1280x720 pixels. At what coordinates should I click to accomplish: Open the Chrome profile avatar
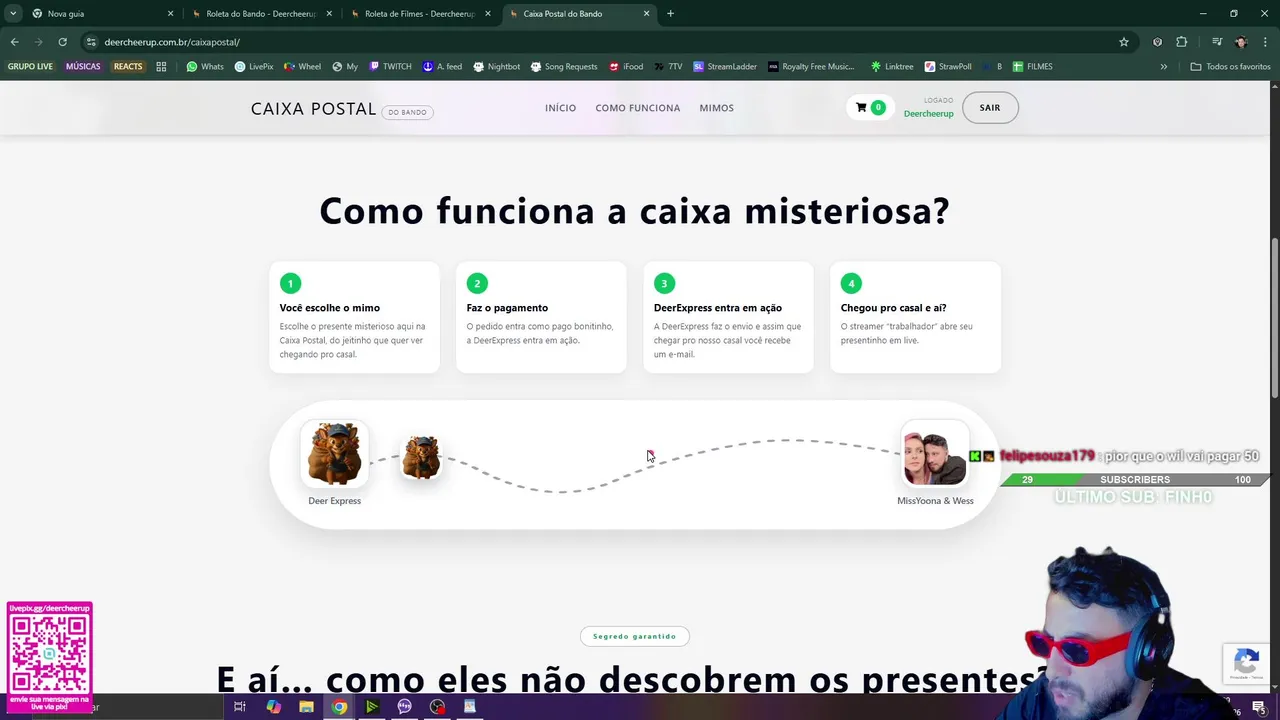1241,42
